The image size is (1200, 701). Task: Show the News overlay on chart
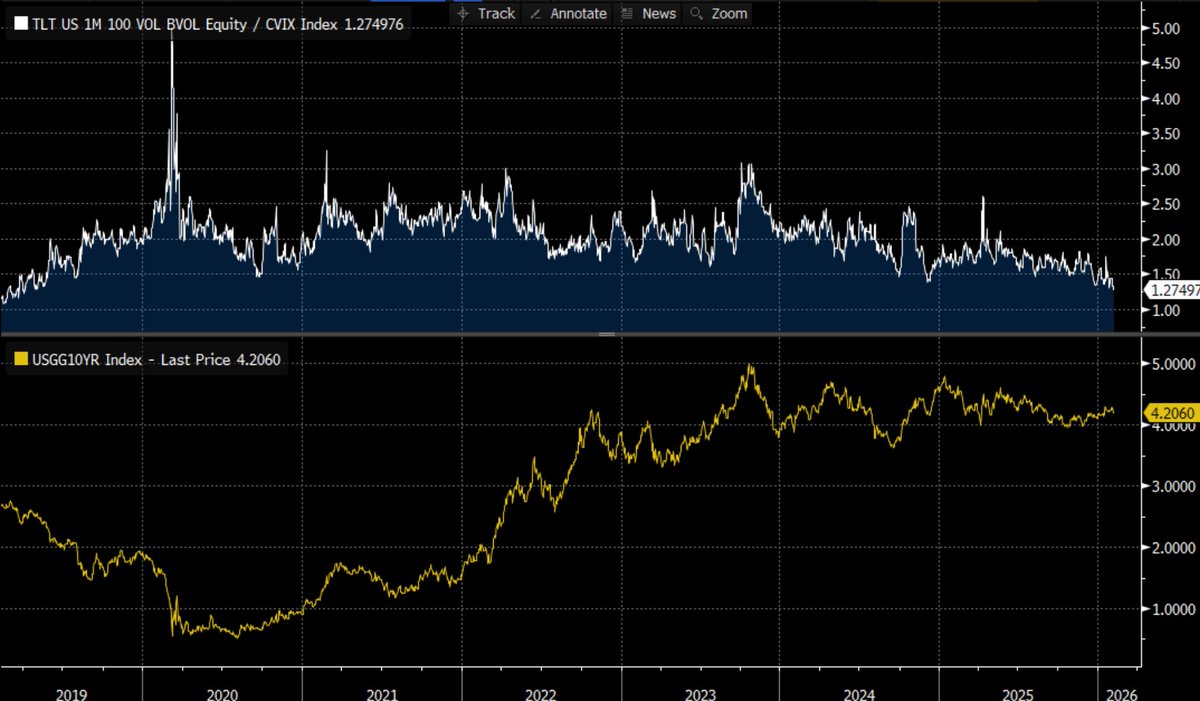point(648,13)
